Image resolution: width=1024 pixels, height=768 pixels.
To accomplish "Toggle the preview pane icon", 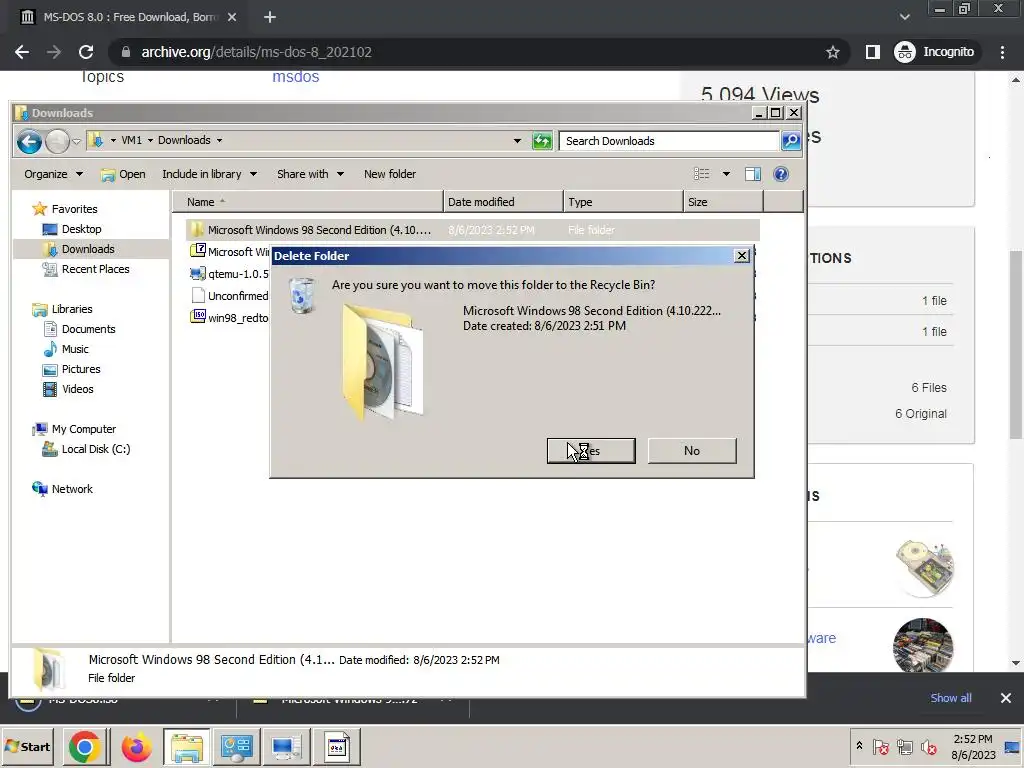I will click(753, 174).
